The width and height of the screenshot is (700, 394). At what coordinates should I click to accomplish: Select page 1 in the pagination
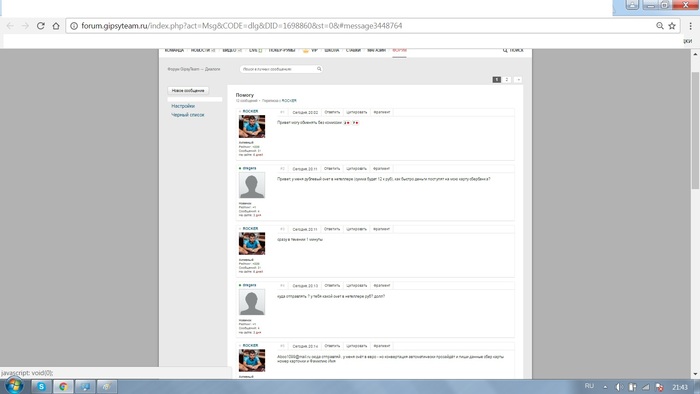(496, 79)
